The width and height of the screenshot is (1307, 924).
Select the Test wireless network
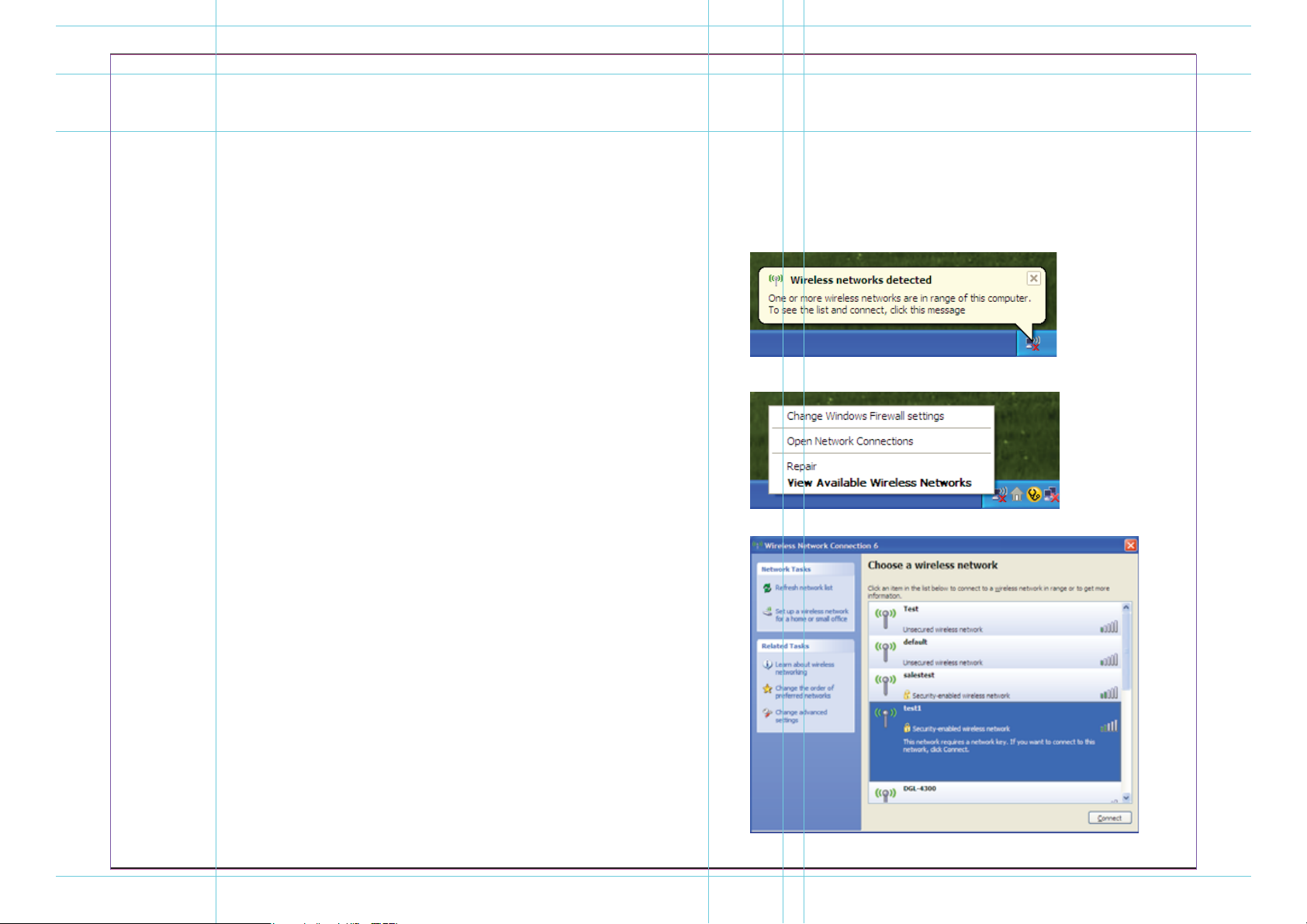click(x=994, y=619)
